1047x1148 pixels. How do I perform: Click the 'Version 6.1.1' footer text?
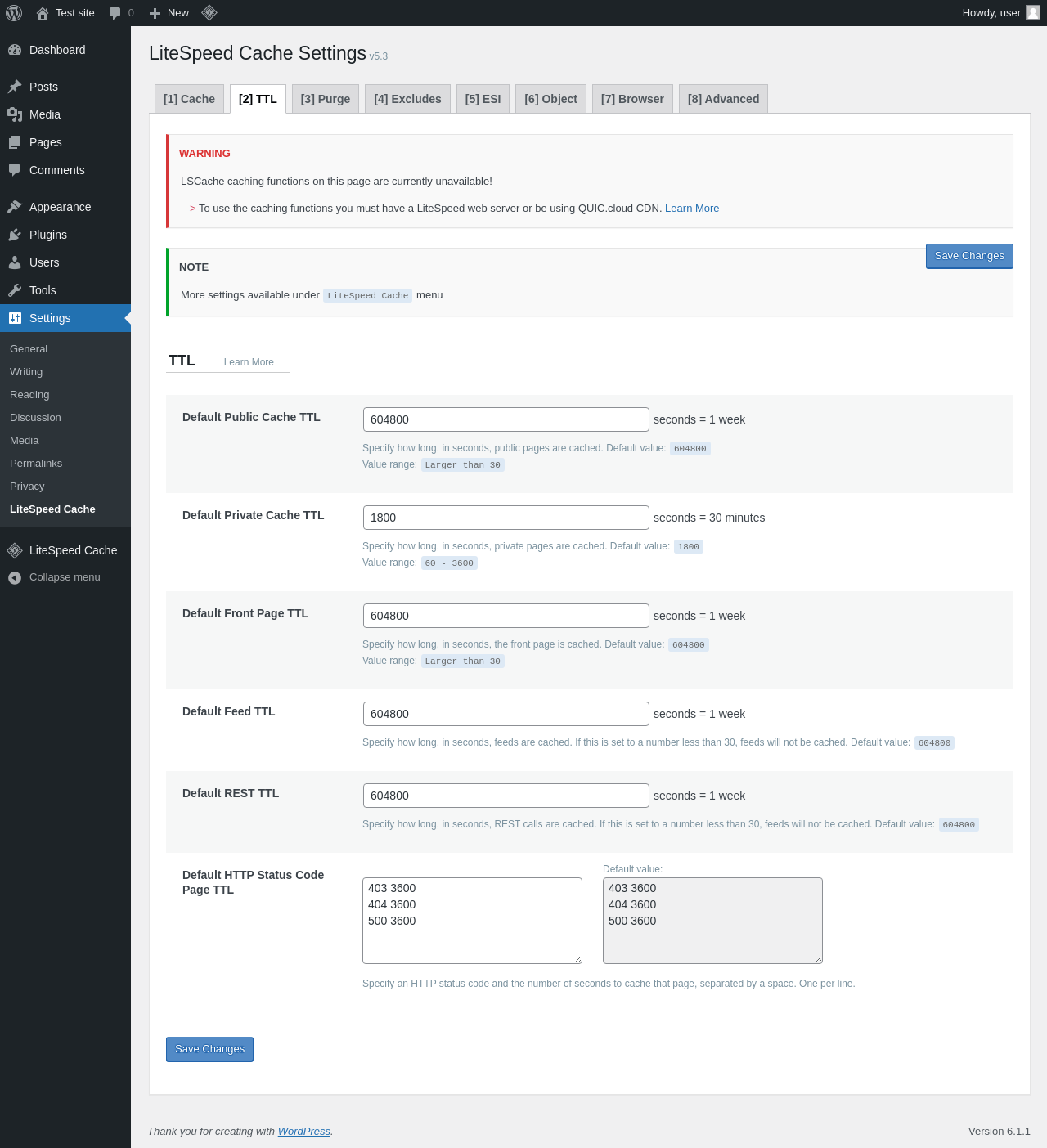1000,1132
